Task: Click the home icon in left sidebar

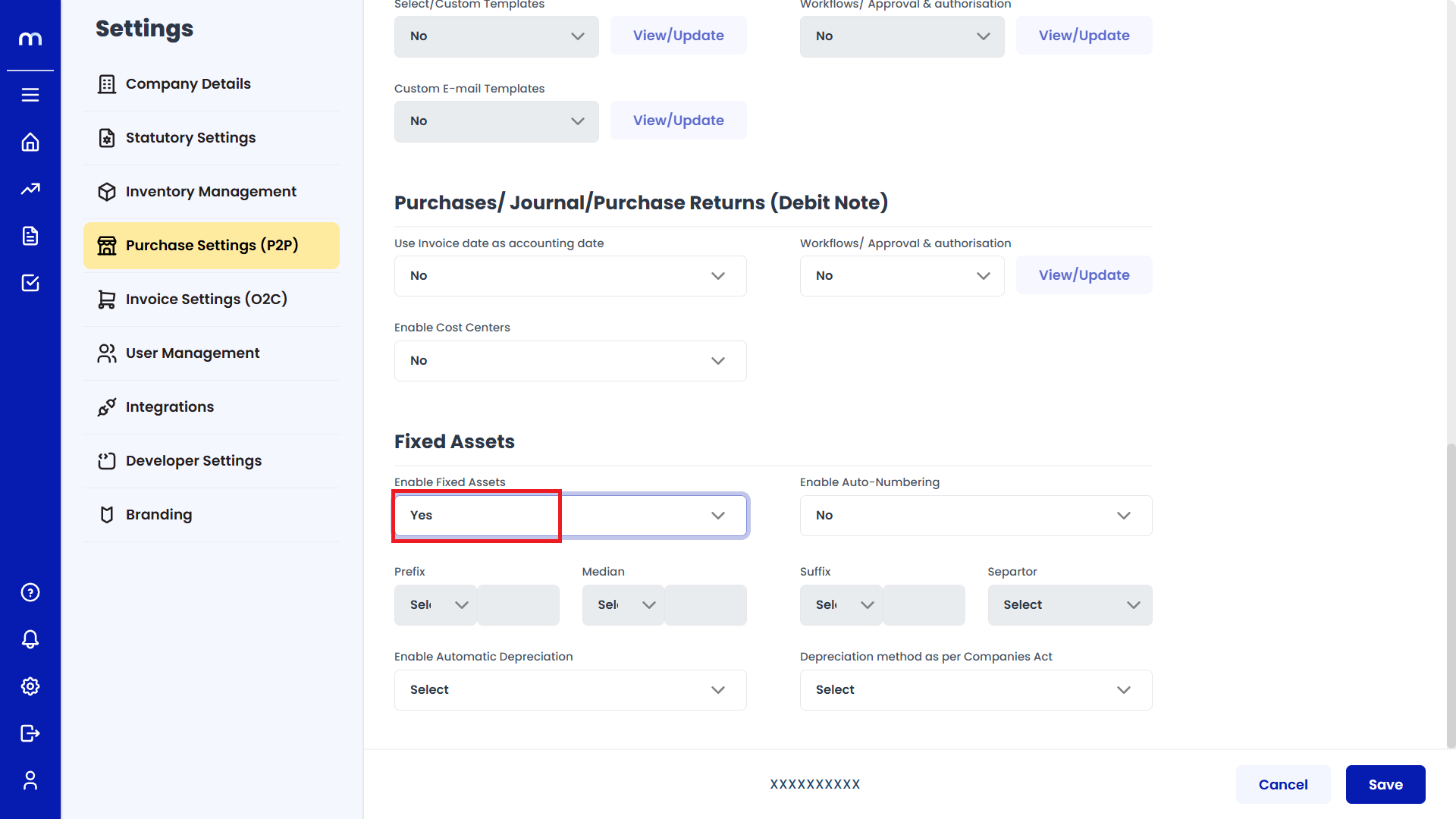Action: click(30, 142)
